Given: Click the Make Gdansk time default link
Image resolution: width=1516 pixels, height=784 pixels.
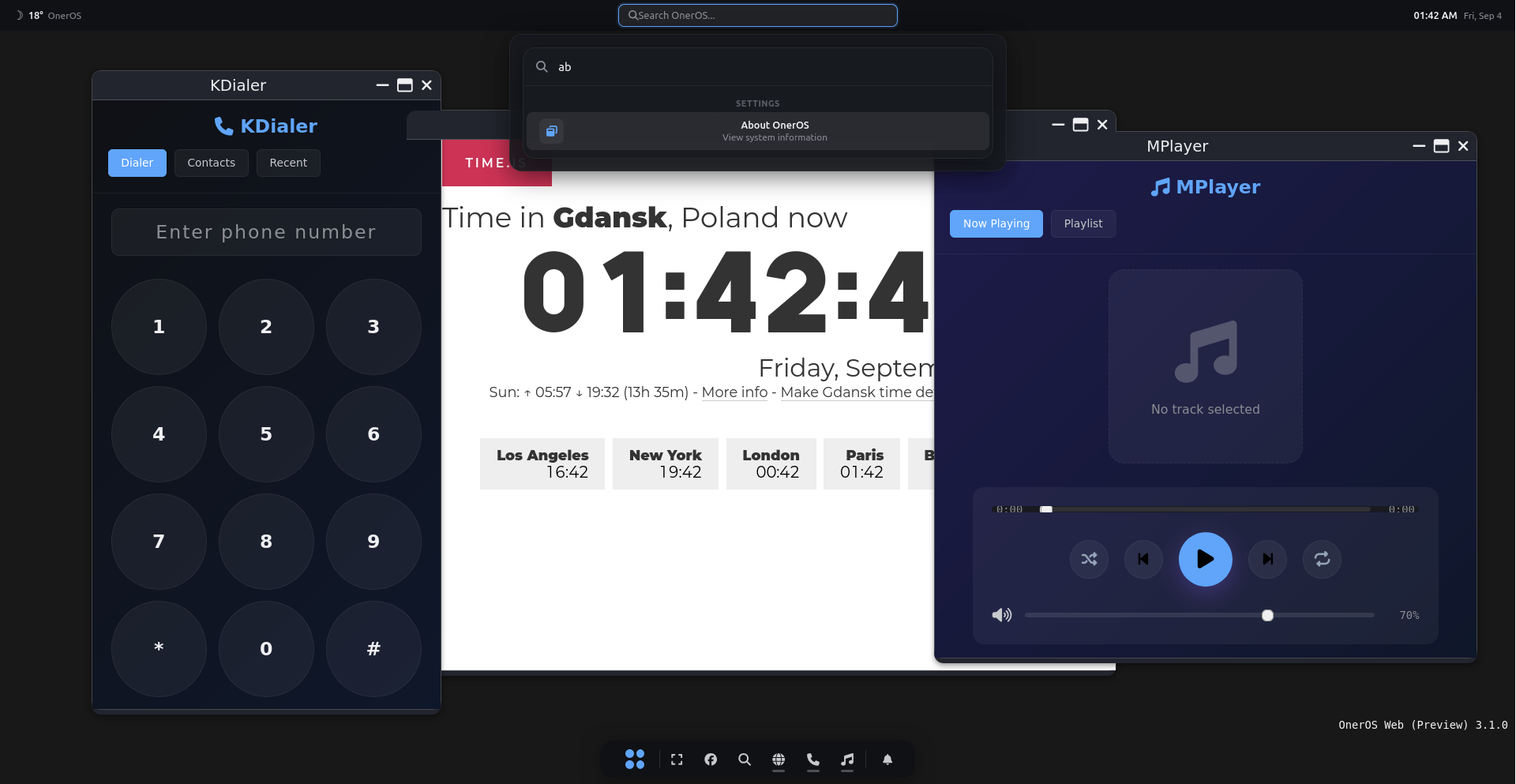Looking at the screenshot, I should tap(857, 392).
